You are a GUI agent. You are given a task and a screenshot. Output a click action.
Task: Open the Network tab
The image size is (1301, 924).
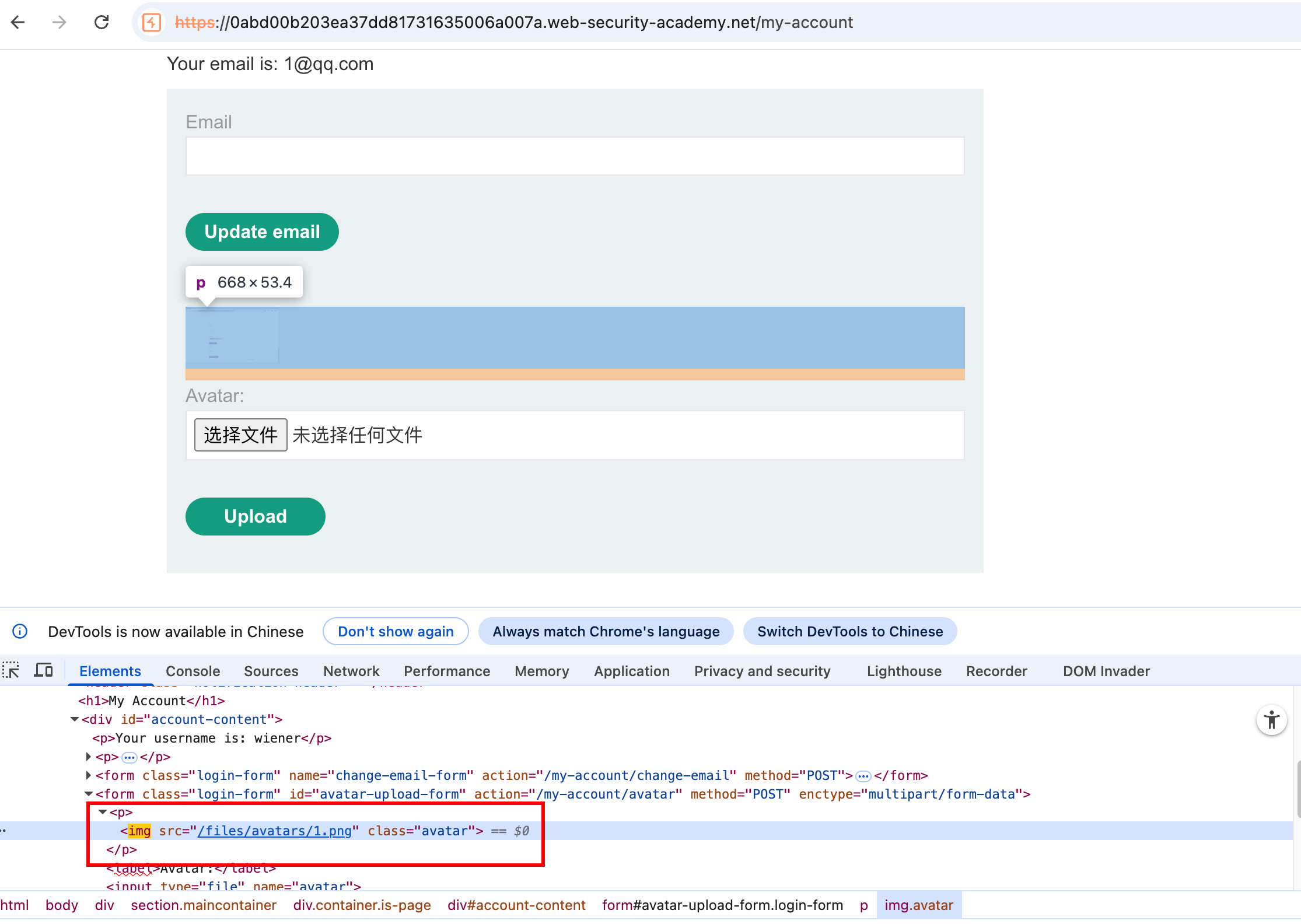351,671
